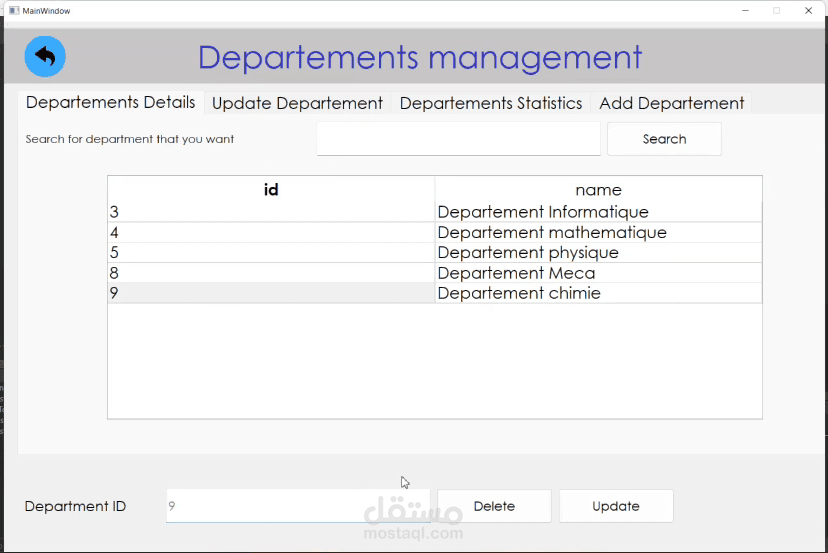The image size is (828, 553).
Task: Click the department search input field
Action: 458,139
